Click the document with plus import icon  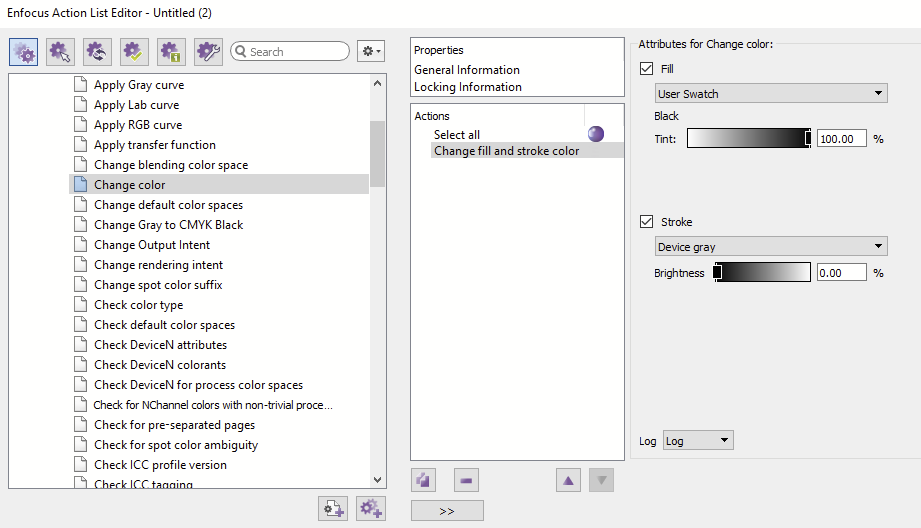pyautogui.click(x=333, y=508)
